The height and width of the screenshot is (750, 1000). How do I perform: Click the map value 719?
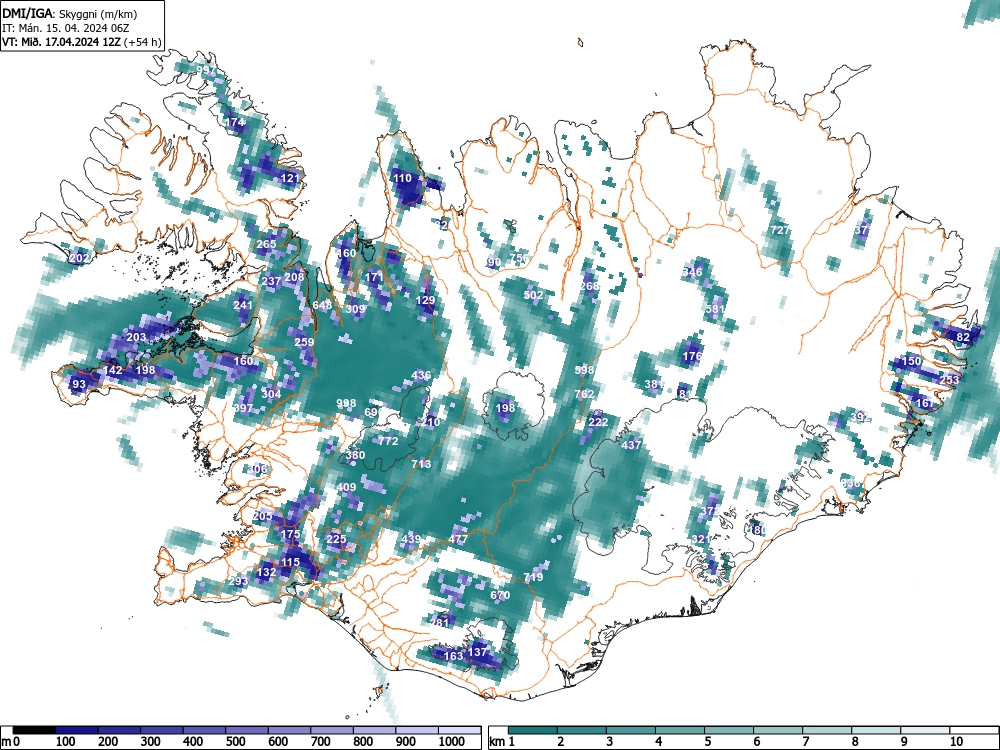click(533, 577)
